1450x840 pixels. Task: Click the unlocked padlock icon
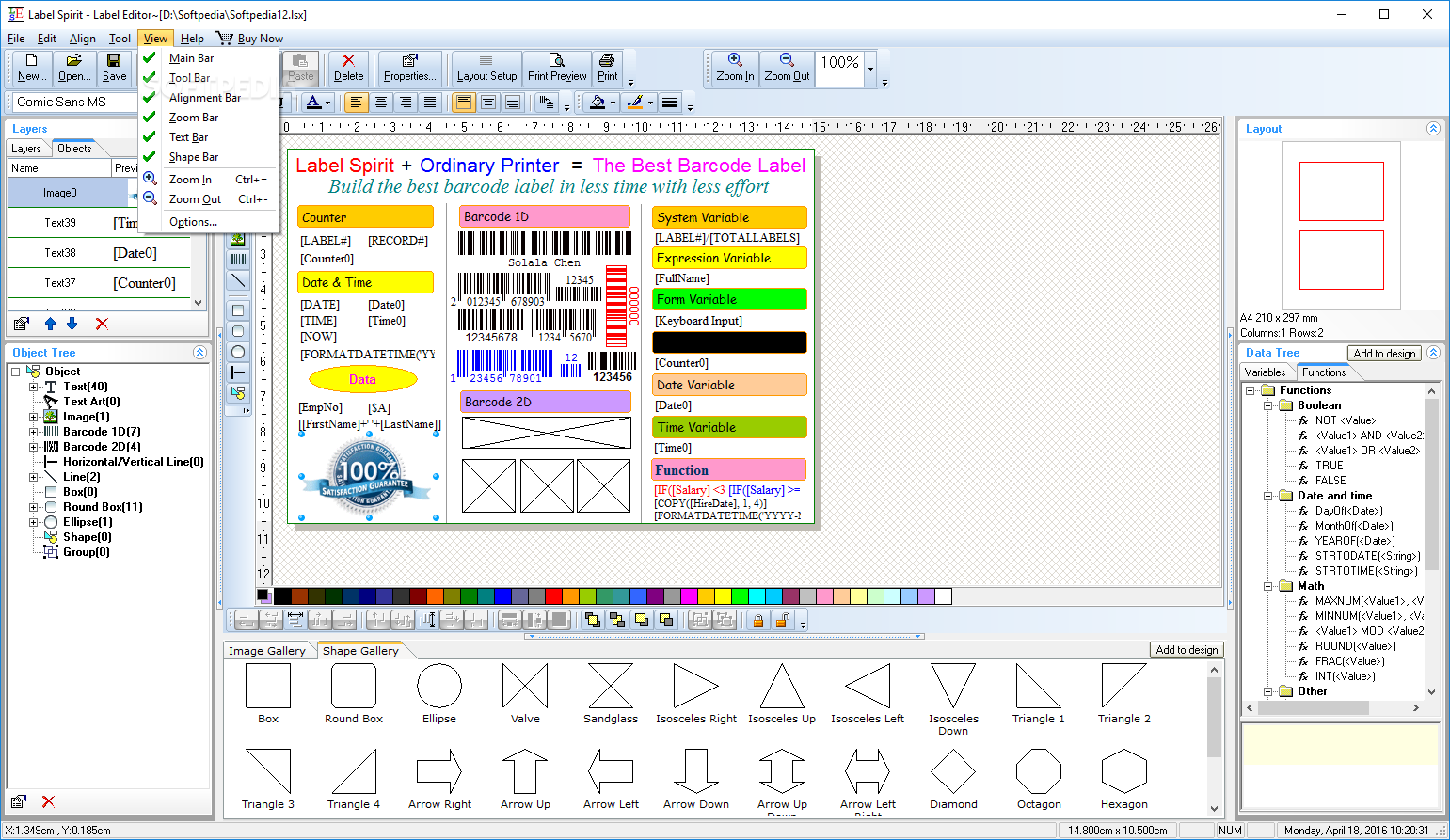point(782,620)
